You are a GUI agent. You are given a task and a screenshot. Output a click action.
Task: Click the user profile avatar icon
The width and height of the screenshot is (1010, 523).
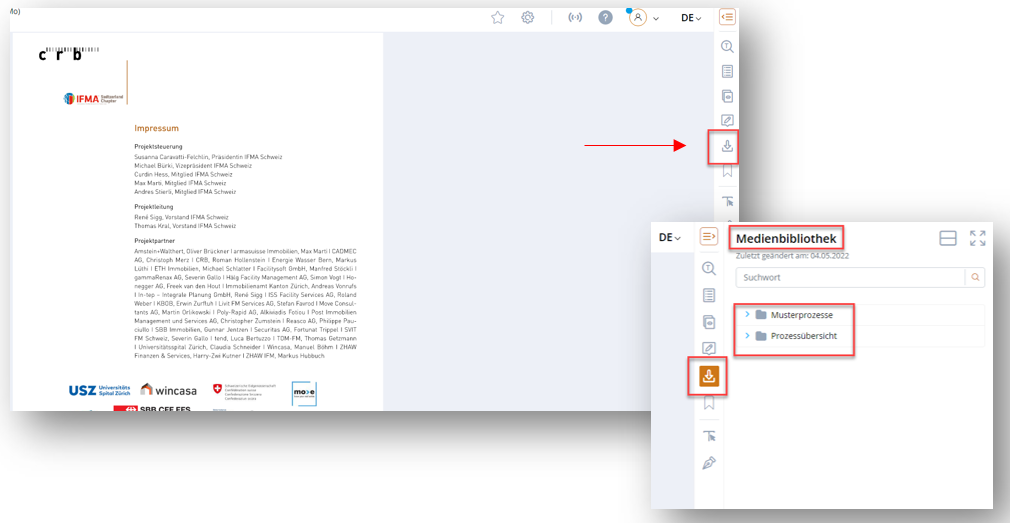click(x=638, y=18)
